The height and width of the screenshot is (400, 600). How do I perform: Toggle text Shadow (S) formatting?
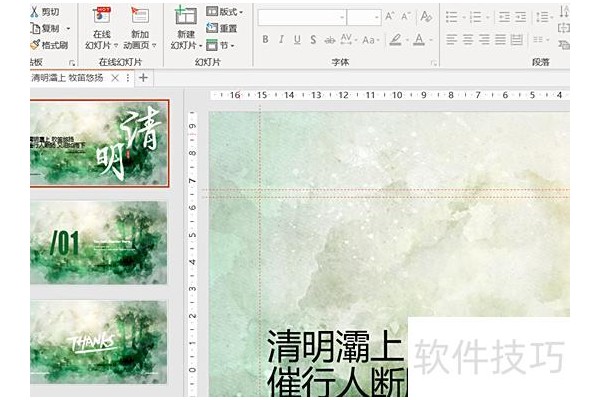coord(313,39)
